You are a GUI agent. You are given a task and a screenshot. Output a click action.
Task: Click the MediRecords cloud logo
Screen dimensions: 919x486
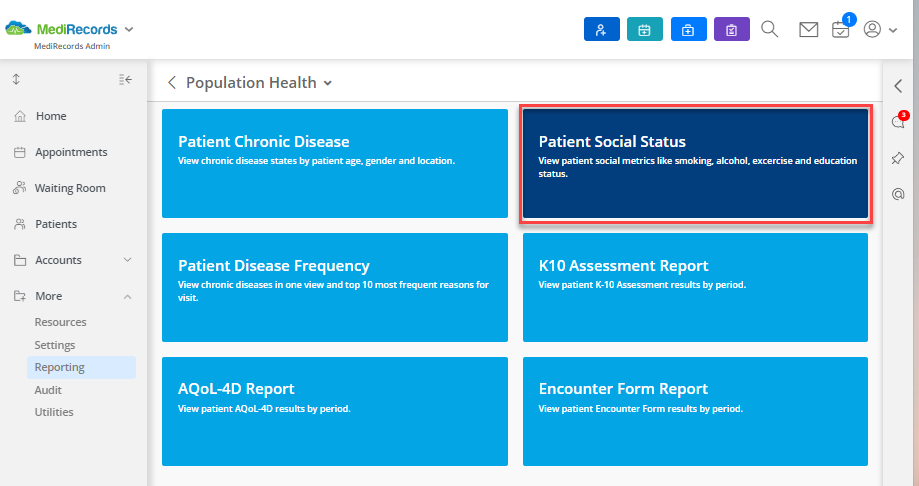18,28
